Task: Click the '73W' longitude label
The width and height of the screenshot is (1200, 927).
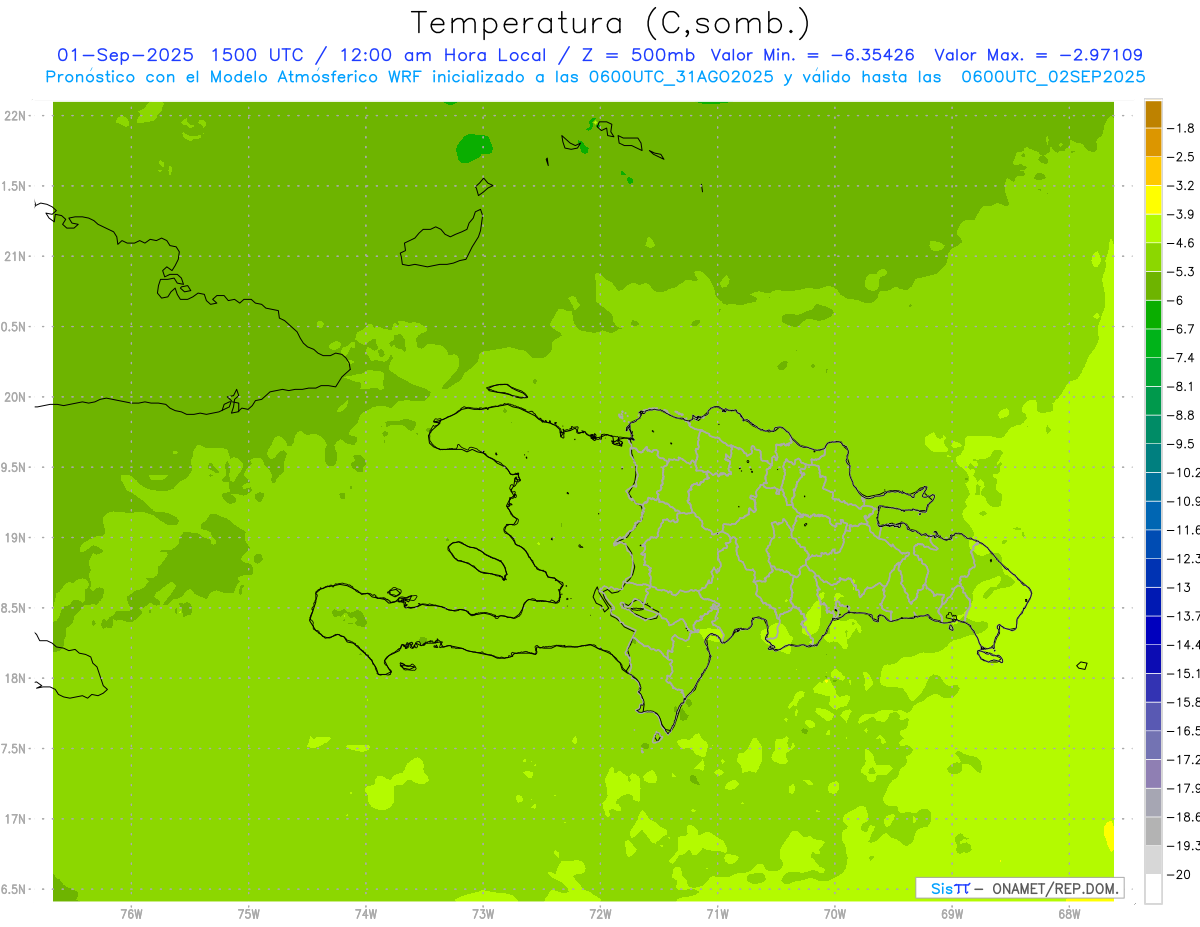Action: (483, 913)
